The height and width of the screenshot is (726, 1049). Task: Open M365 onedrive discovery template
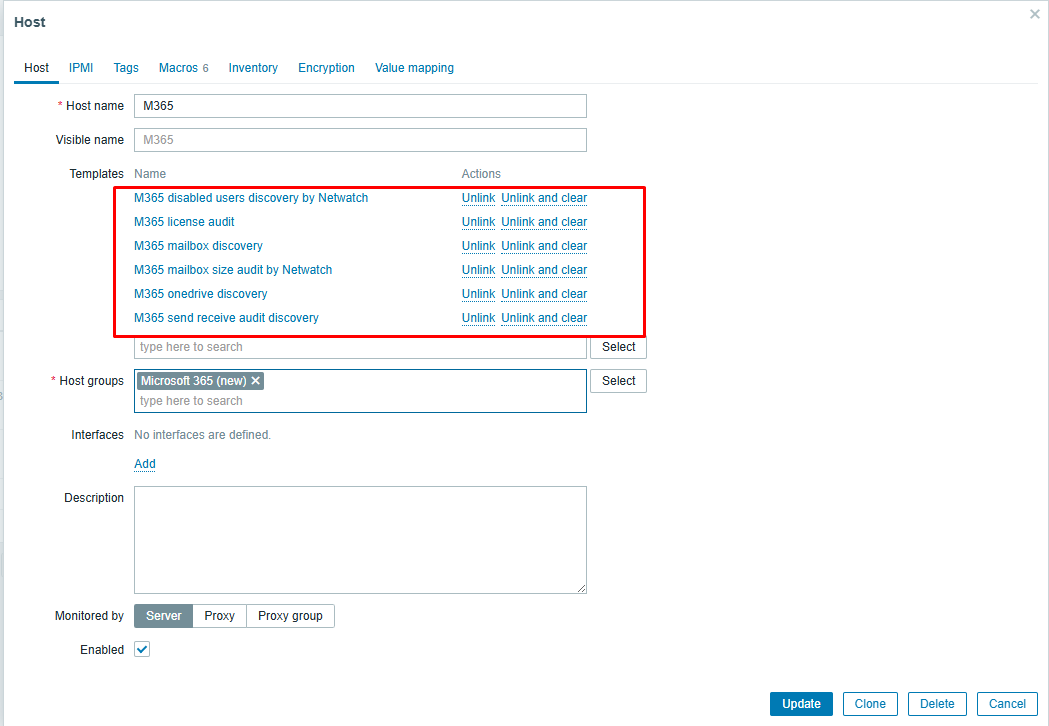201,294
